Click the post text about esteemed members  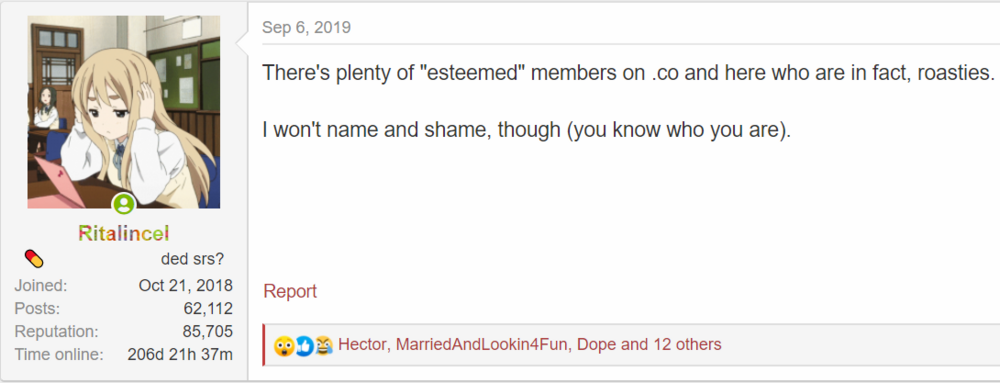(x=629, y=73)
